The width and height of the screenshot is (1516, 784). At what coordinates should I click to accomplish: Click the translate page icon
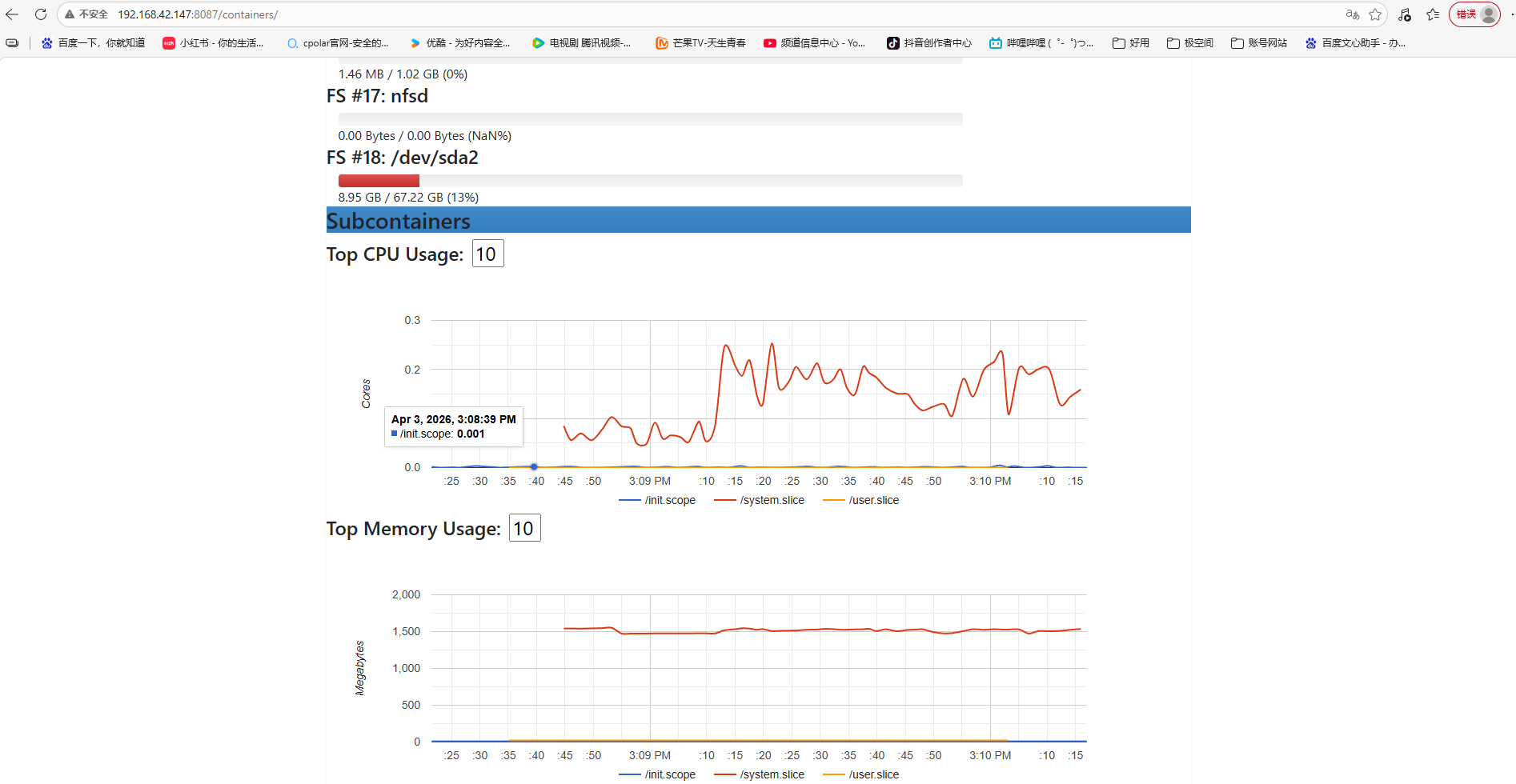point(1353,14)
